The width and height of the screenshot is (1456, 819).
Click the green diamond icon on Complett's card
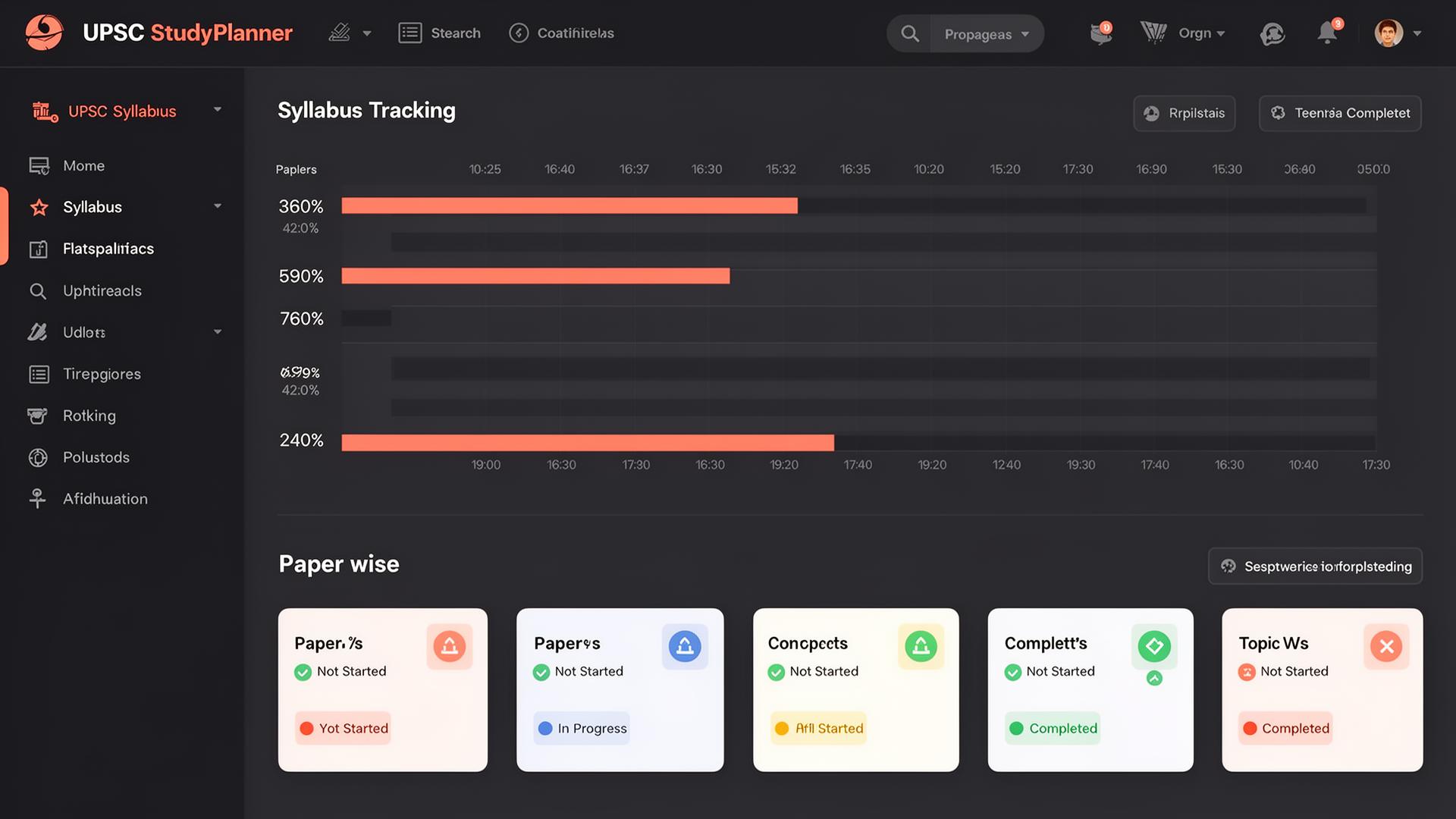click(1154, 646)
